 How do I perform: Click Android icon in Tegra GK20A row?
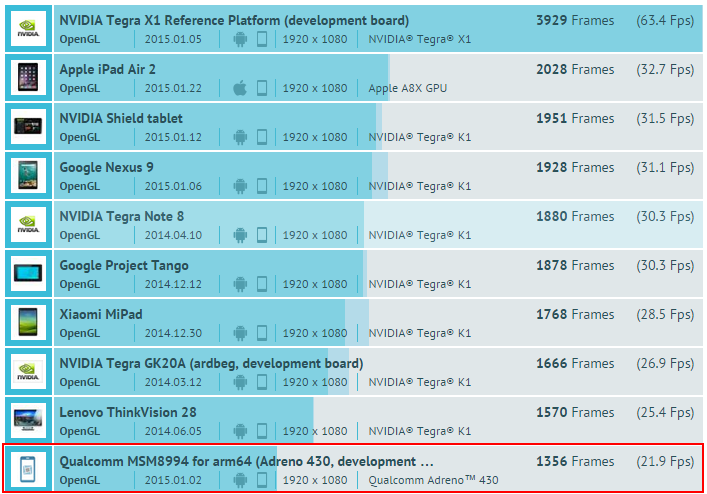click(x=240, y=383)
